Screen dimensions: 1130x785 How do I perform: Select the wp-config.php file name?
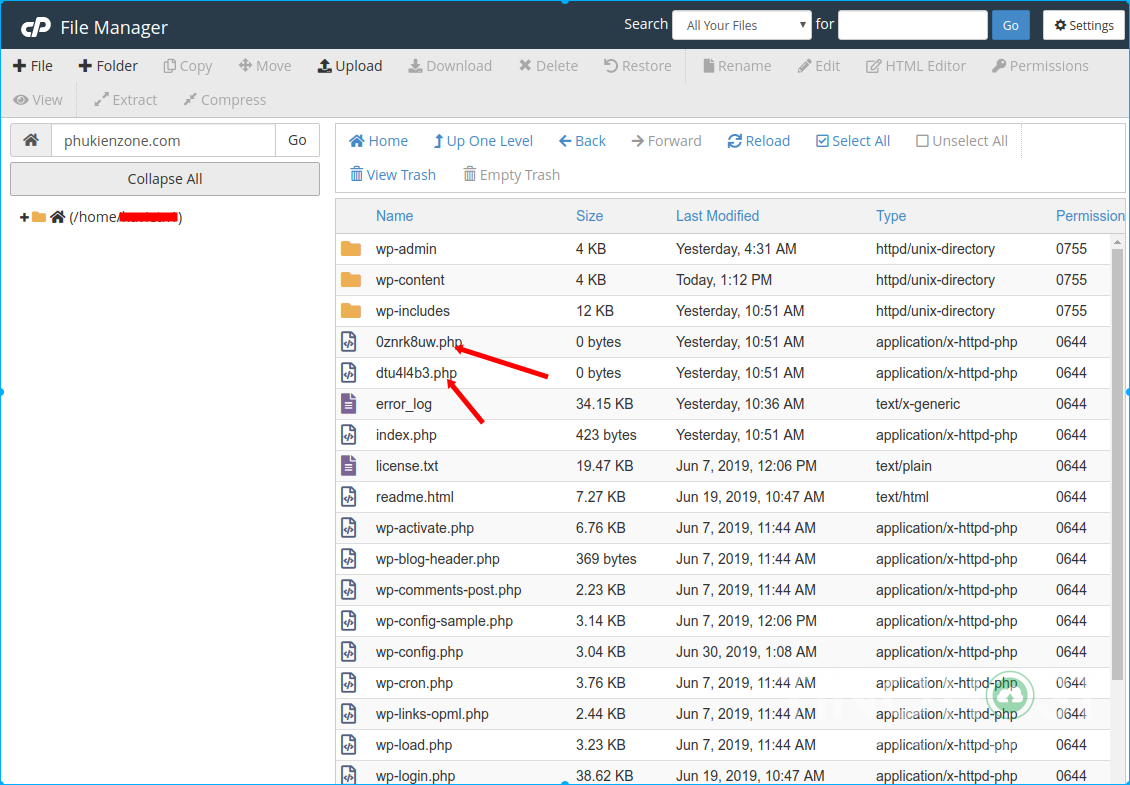pos(419,652)
